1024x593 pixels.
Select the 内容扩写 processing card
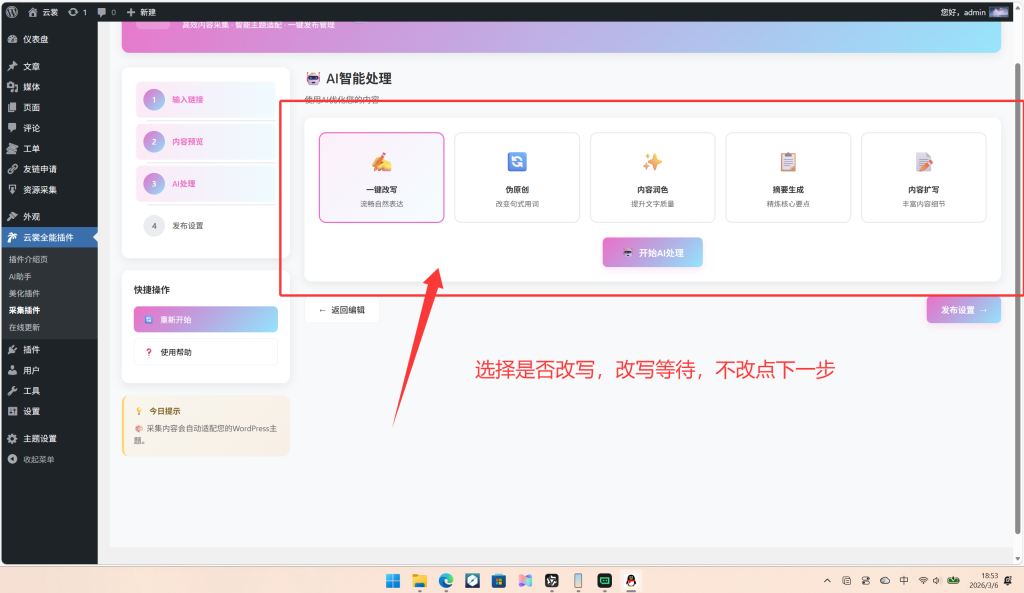tap(923, 178)
